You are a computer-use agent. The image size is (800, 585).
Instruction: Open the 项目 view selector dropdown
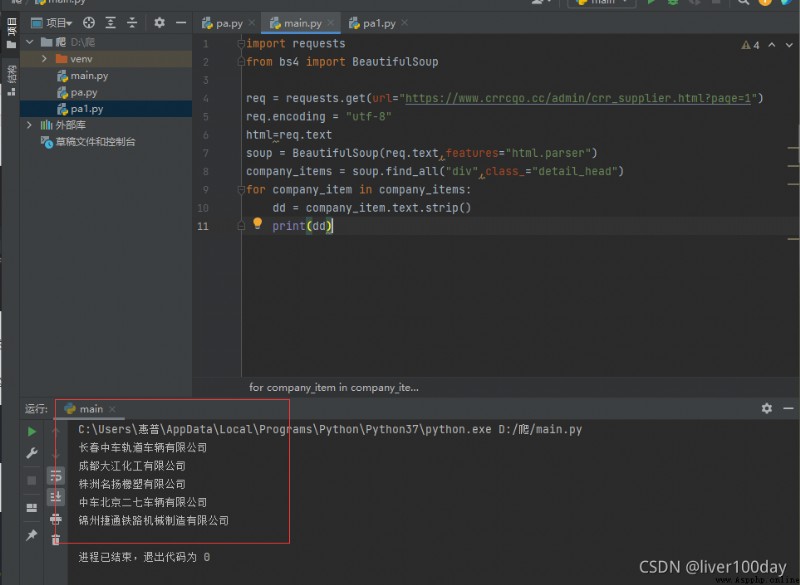52,23
